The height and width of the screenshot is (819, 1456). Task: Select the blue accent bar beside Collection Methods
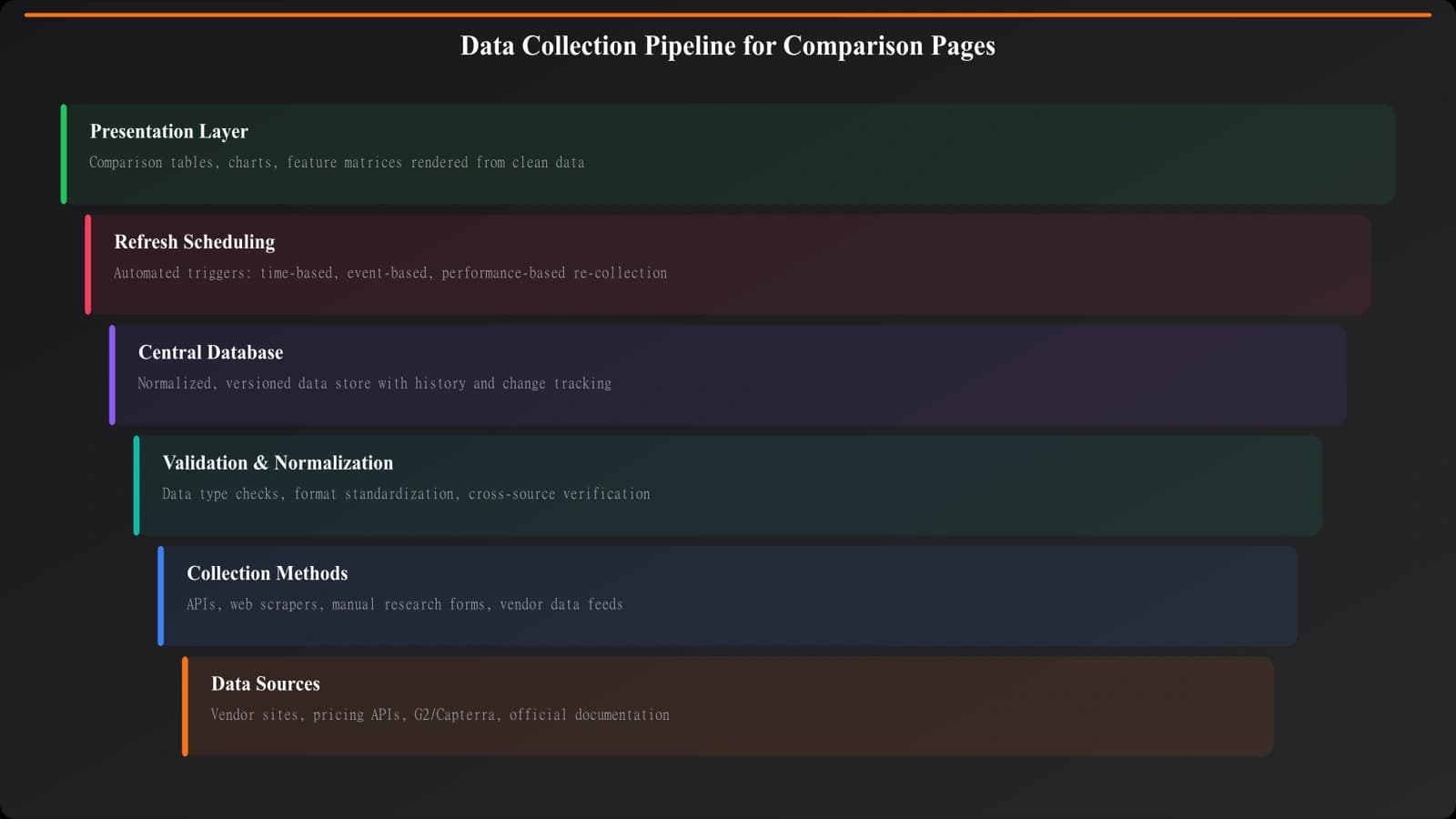[x=161, y=596]
